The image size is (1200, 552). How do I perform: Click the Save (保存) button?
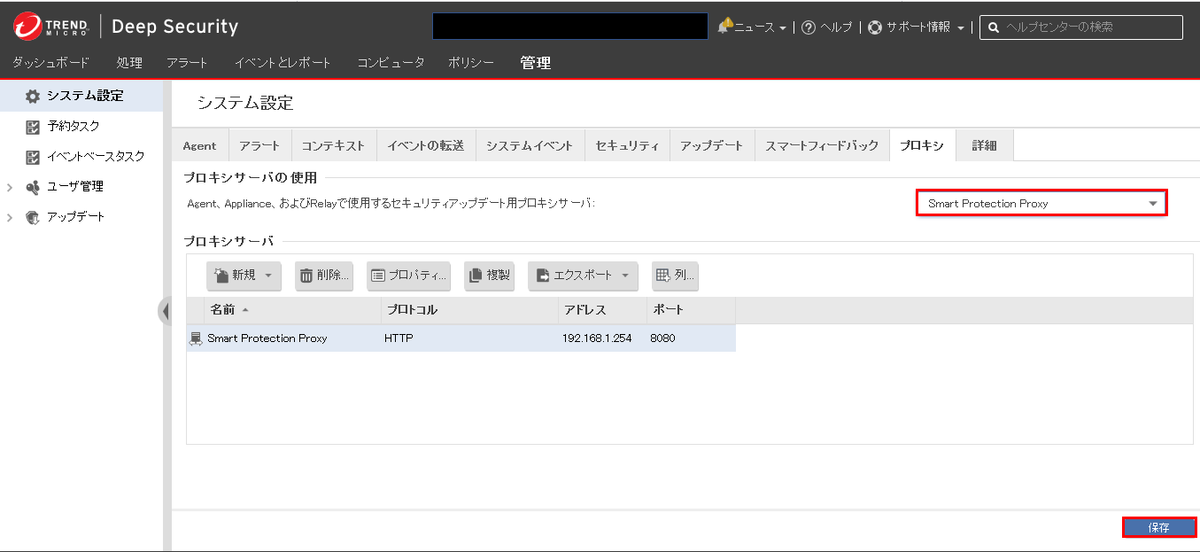click(1158, 527)
